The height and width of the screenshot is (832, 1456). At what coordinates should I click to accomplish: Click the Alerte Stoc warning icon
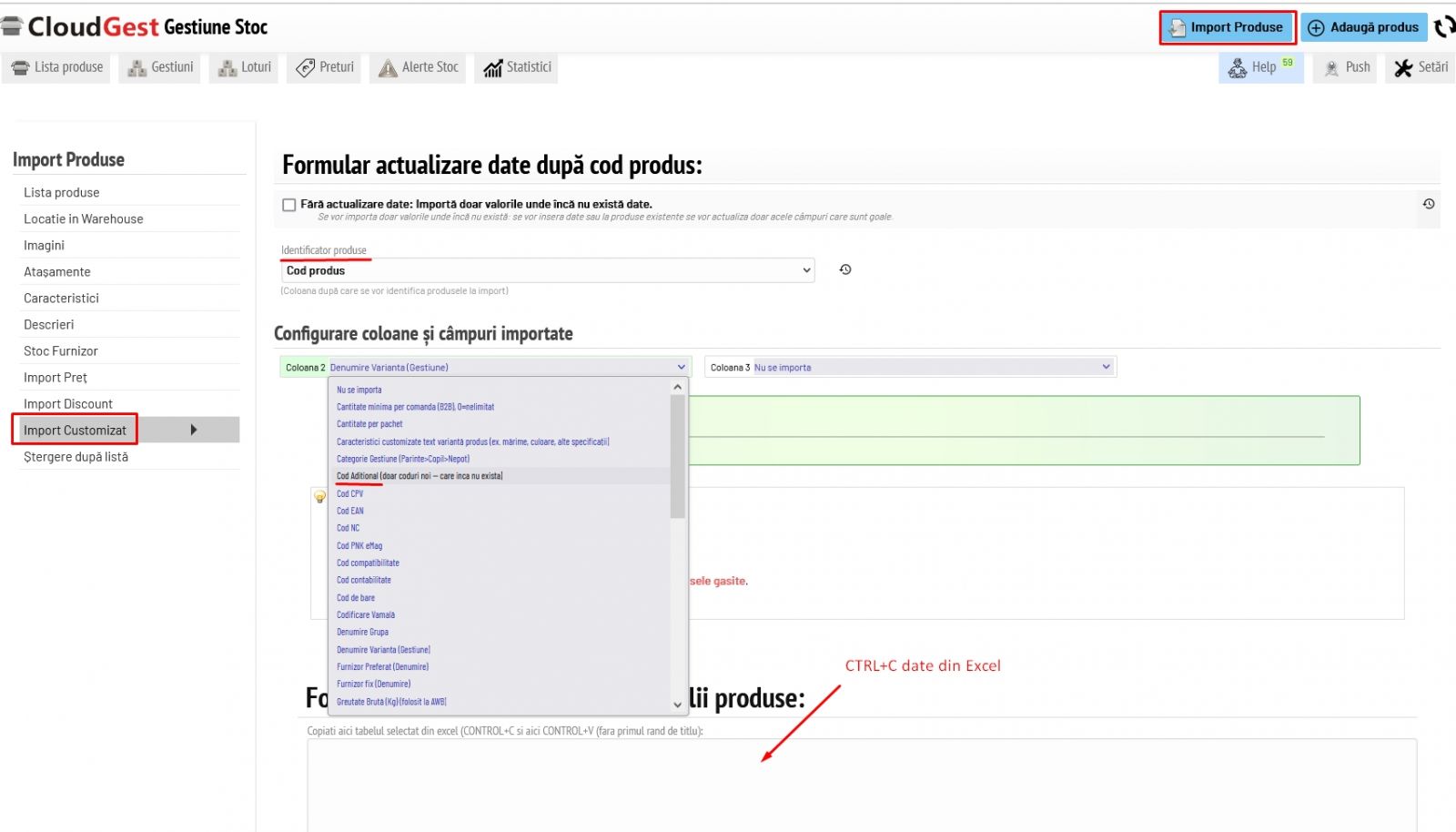click(x=388, y=67)
